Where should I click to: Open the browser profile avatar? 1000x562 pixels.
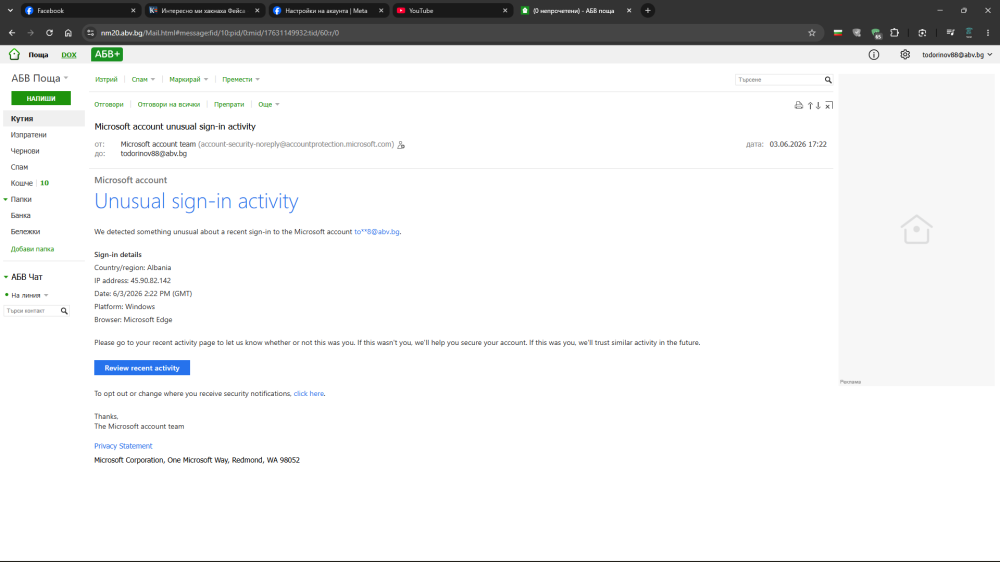point(969,33)
